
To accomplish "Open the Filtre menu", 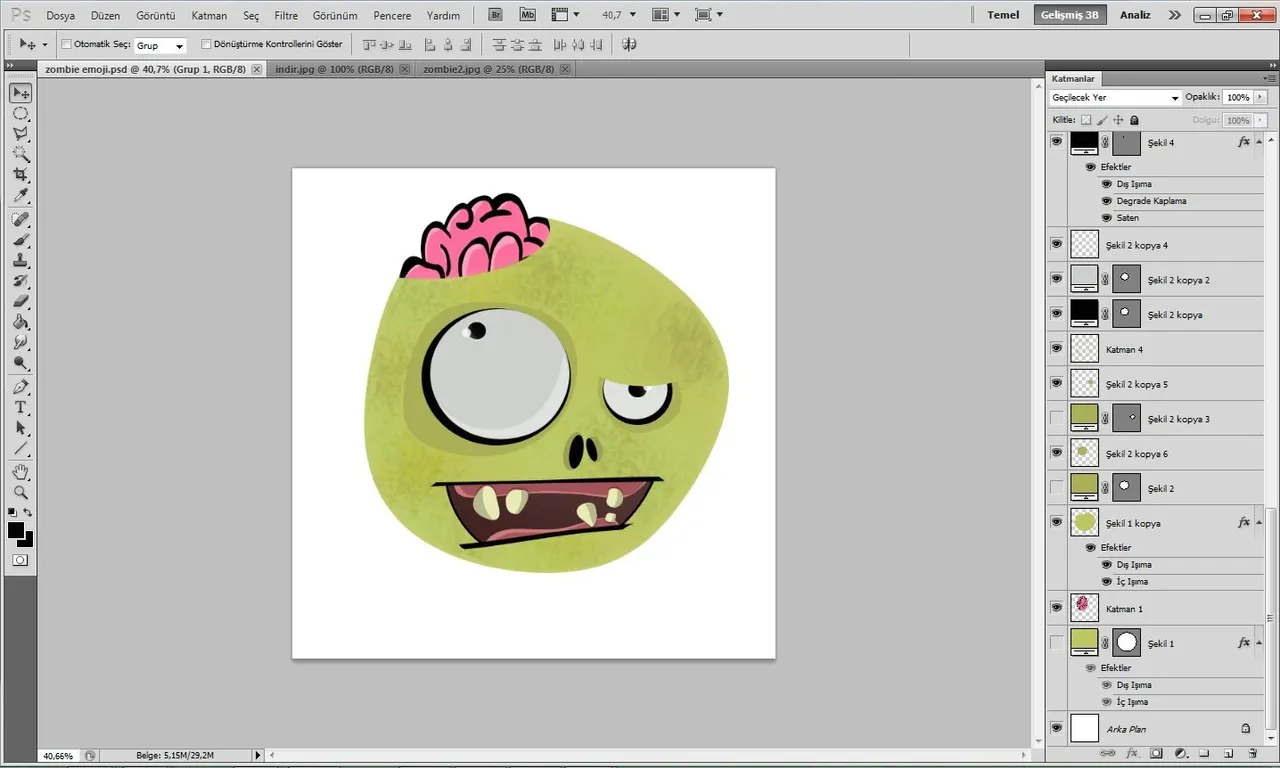I will coord(286,16).
